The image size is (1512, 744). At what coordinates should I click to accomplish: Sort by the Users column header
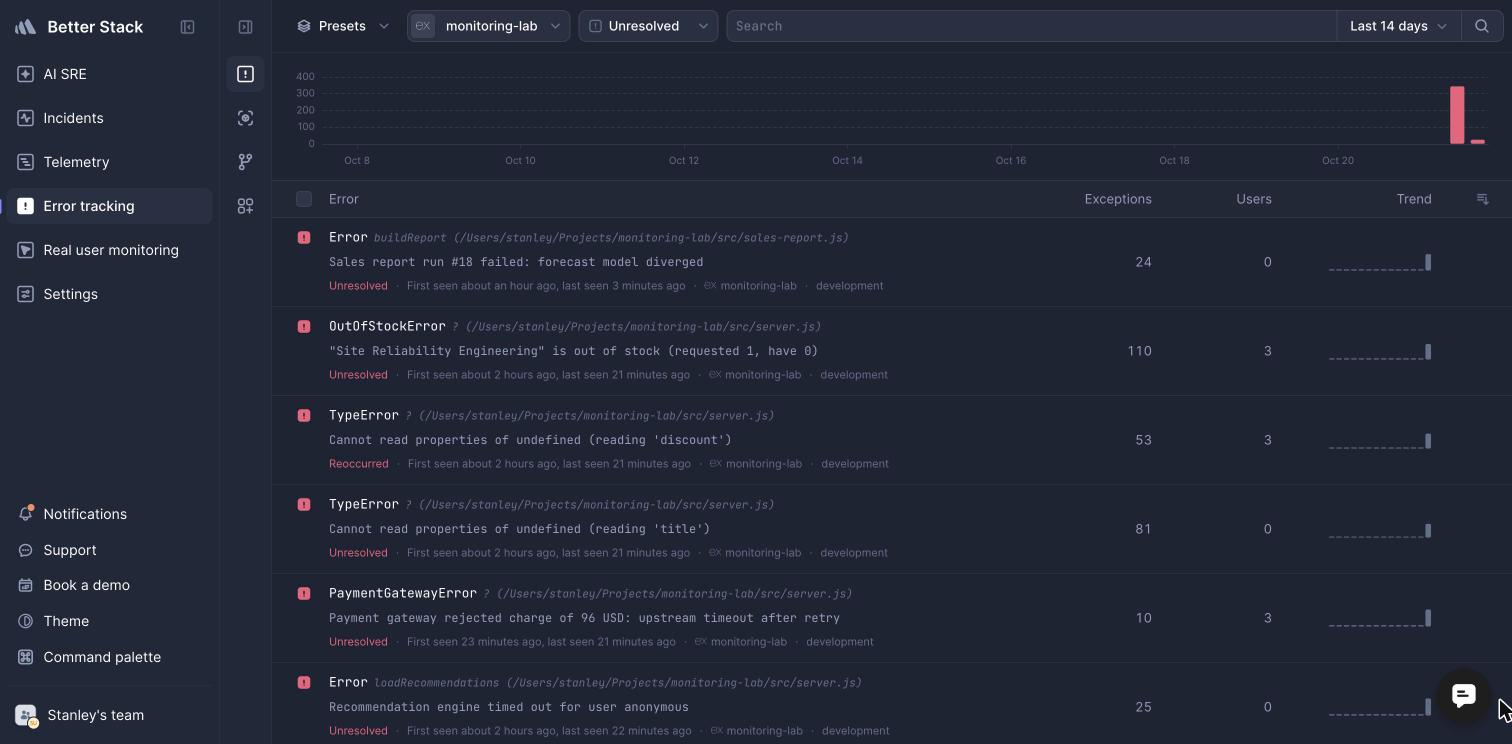pos(1254,199)
